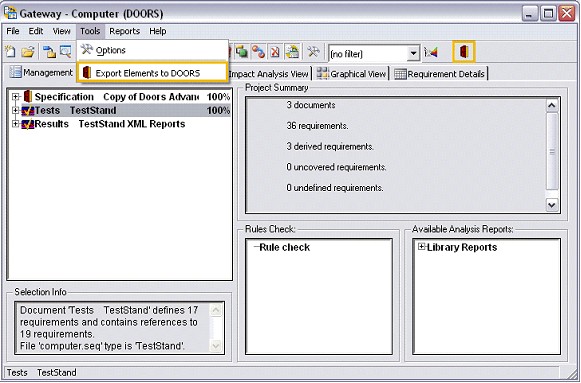Click the '3 derived requirements.' line
Viewport: 581px width, 383px height.
click(x=330, y=147)
